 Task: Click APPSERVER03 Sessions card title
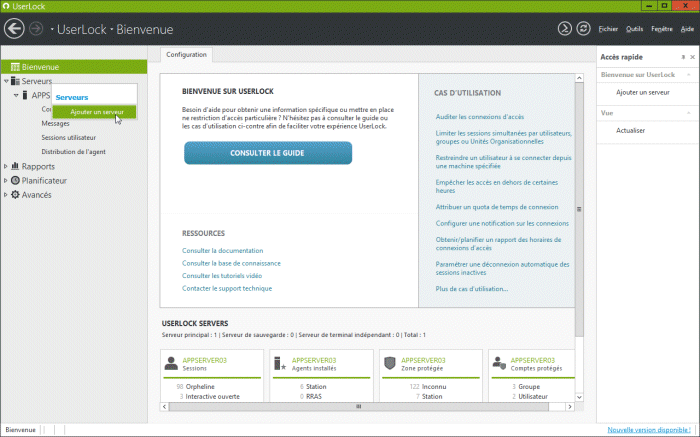(x=204, y=360)
